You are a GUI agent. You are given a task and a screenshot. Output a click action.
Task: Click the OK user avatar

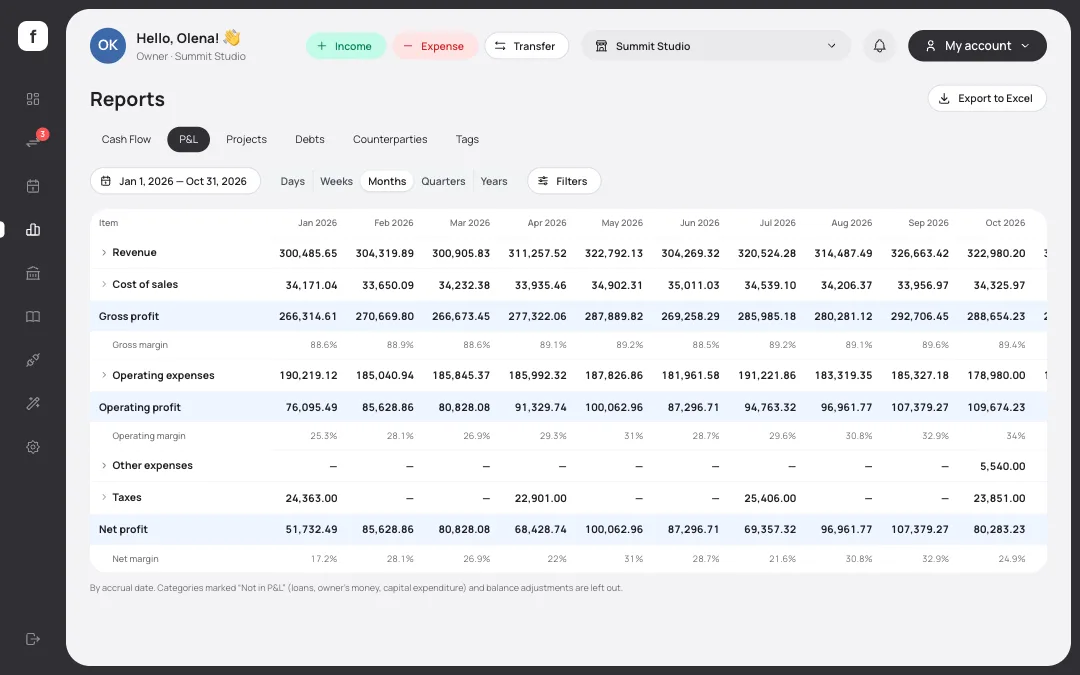108,45
